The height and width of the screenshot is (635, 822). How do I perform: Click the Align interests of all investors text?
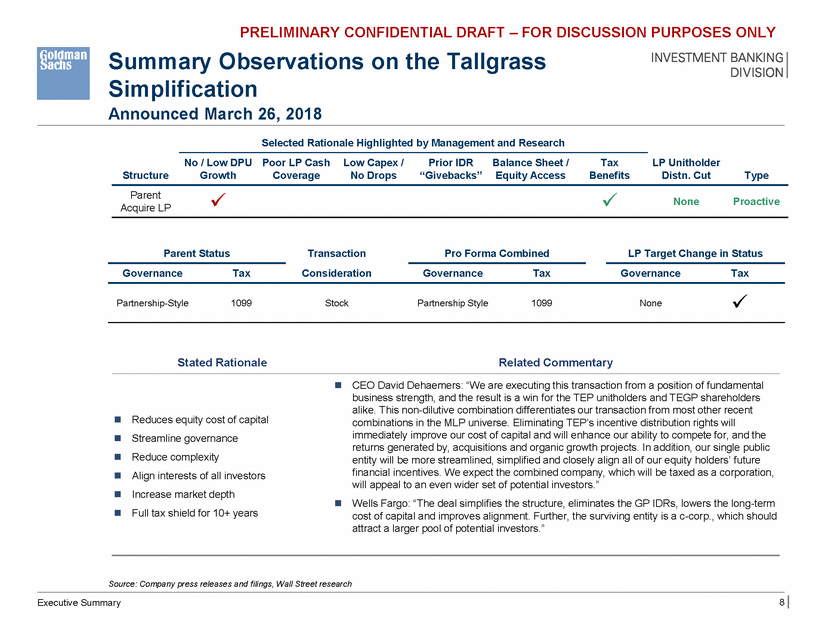click(199, 476)
